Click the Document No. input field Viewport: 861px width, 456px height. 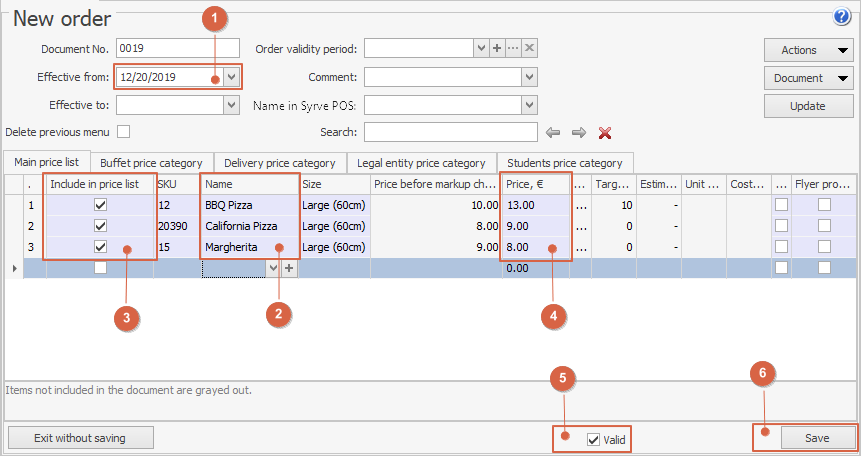pyautogui.click(x=177, y=48)
